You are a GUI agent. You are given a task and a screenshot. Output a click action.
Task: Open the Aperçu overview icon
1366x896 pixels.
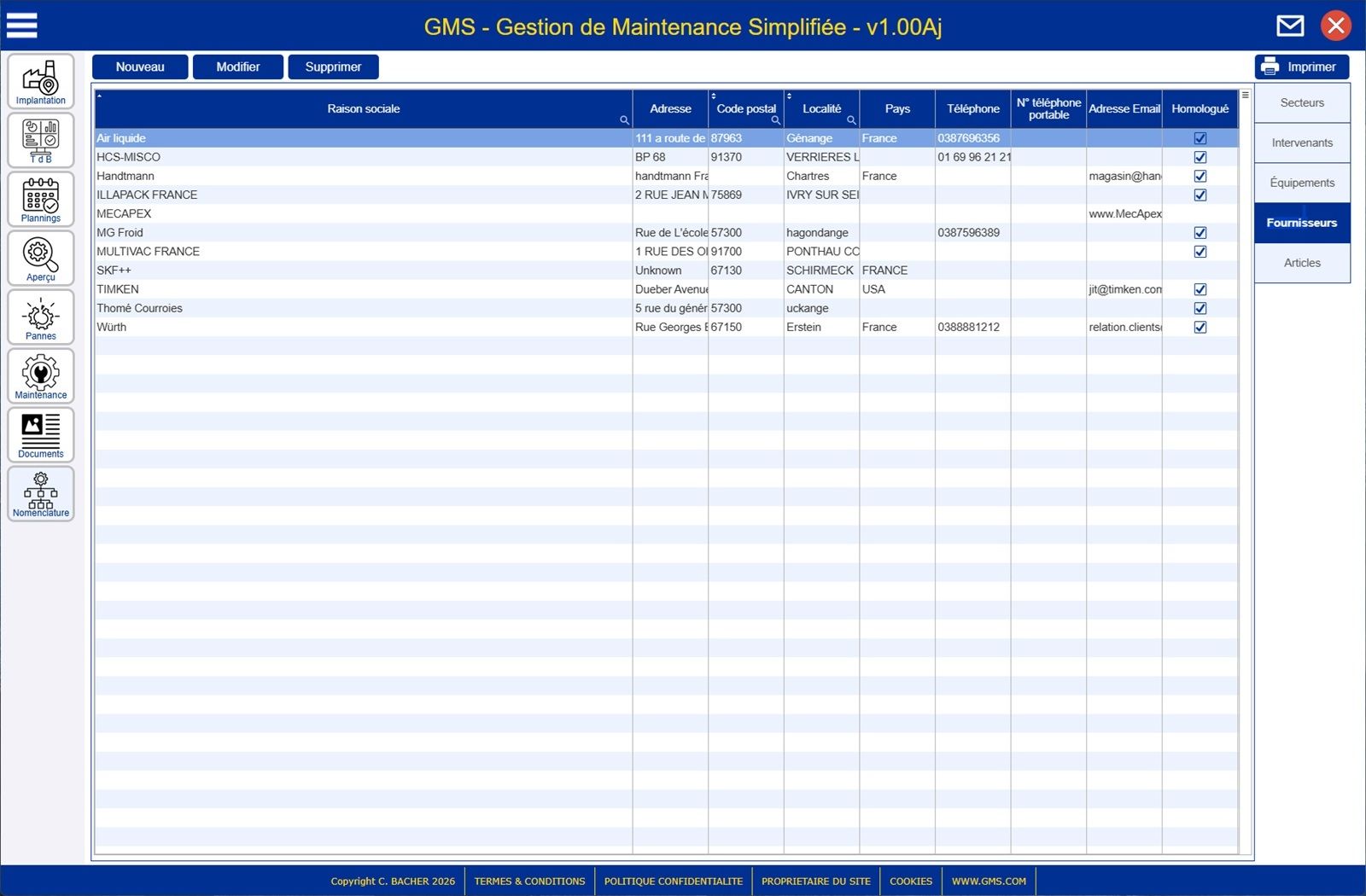[x=40, y=259]
